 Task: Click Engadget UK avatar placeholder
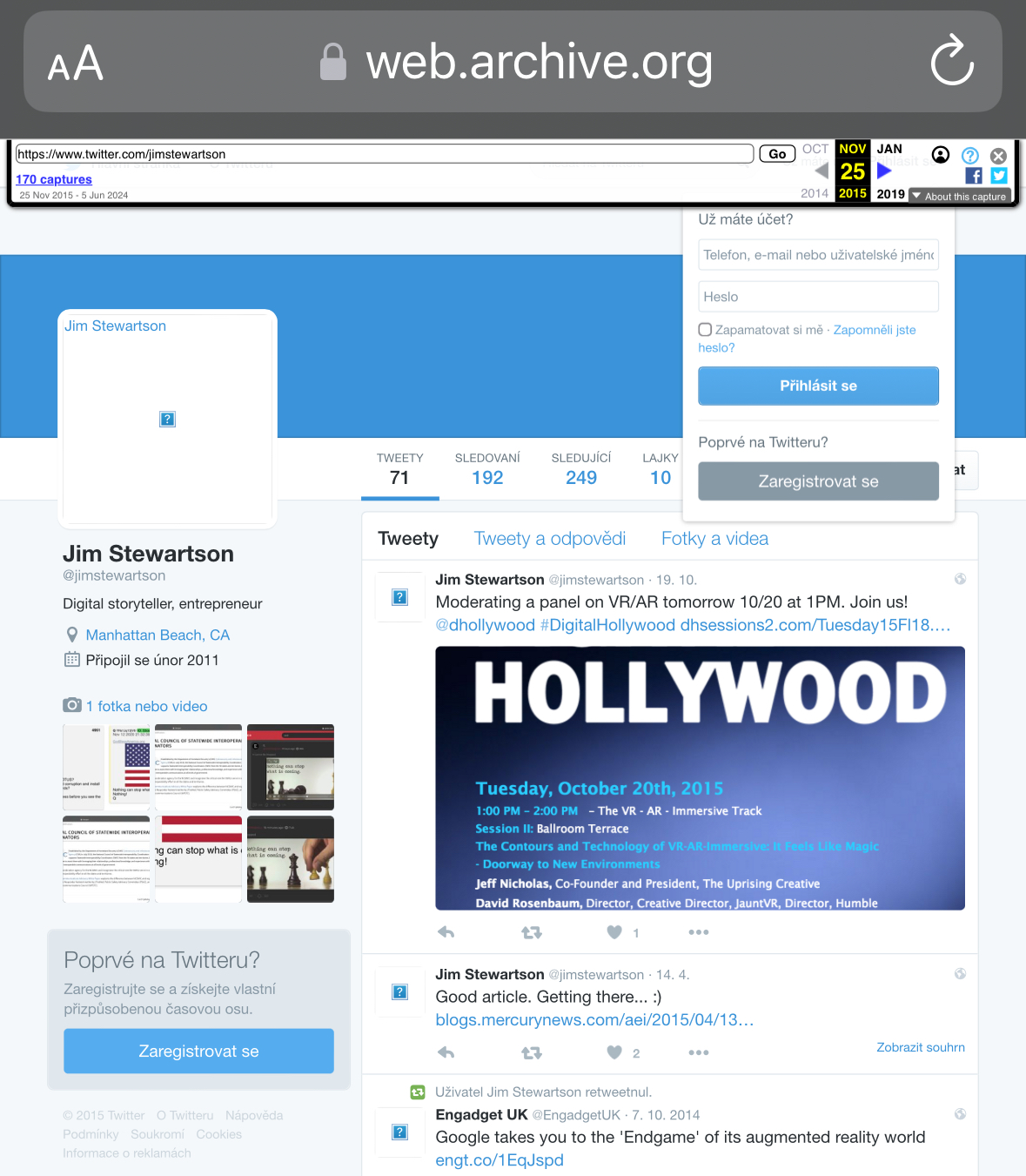[400, 1132]
